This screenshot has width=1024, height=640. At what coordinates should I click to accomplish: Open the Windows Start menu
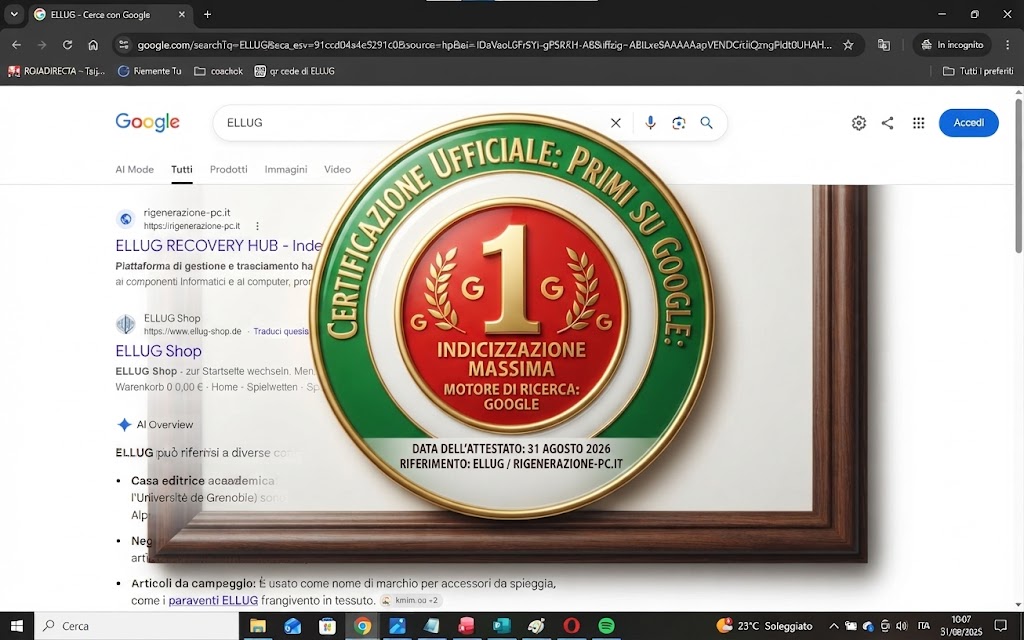click(16, 626)
